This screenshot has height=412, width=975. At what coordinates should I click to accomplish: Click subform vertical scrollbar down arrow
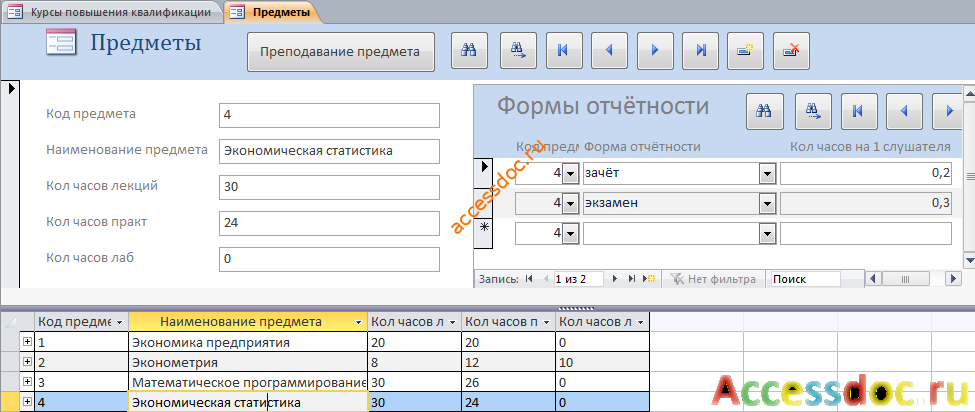(x=969, y=260)
